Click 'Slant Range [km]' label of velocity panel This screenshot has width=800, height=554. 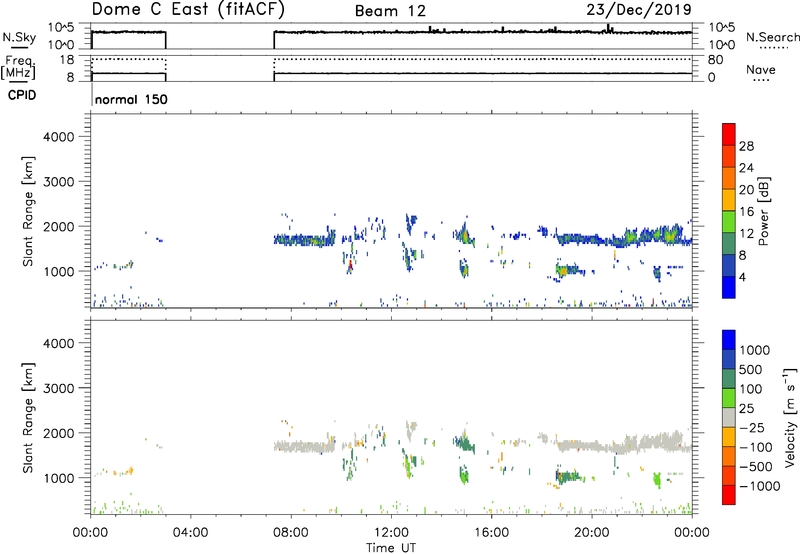click(x=27, y=418)
